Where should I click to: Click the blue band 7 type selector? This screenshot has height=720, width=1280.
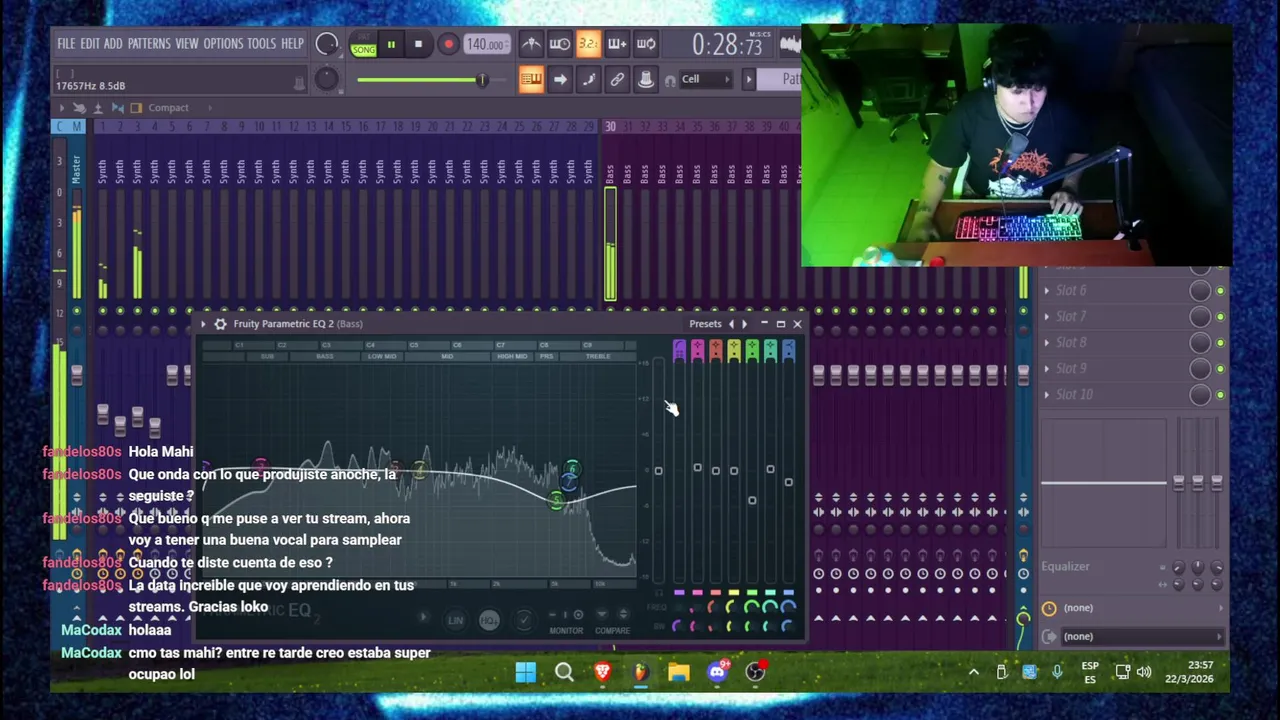click(788, 349)
